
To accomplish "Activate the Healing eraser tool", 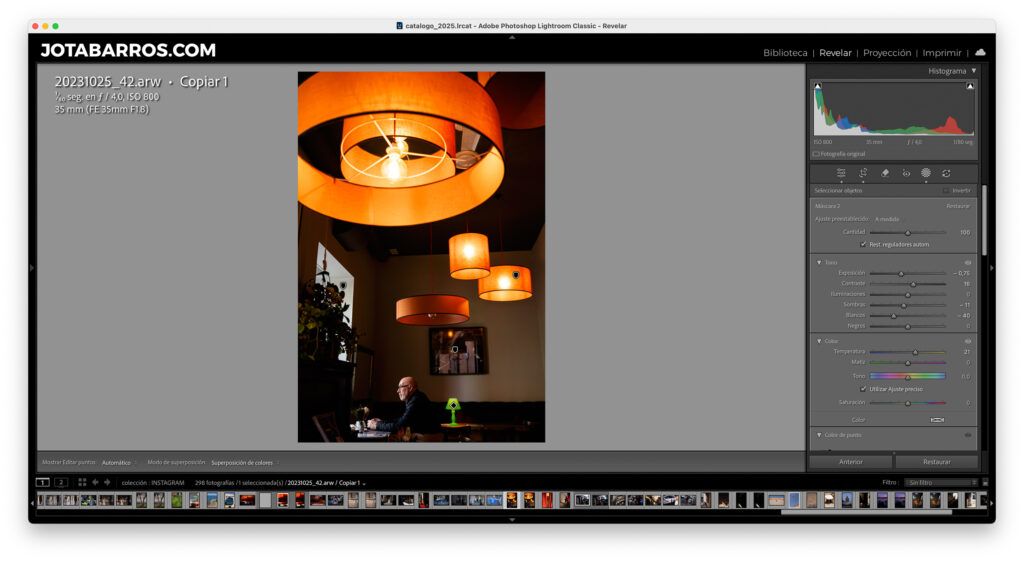I will pos(885,173).
